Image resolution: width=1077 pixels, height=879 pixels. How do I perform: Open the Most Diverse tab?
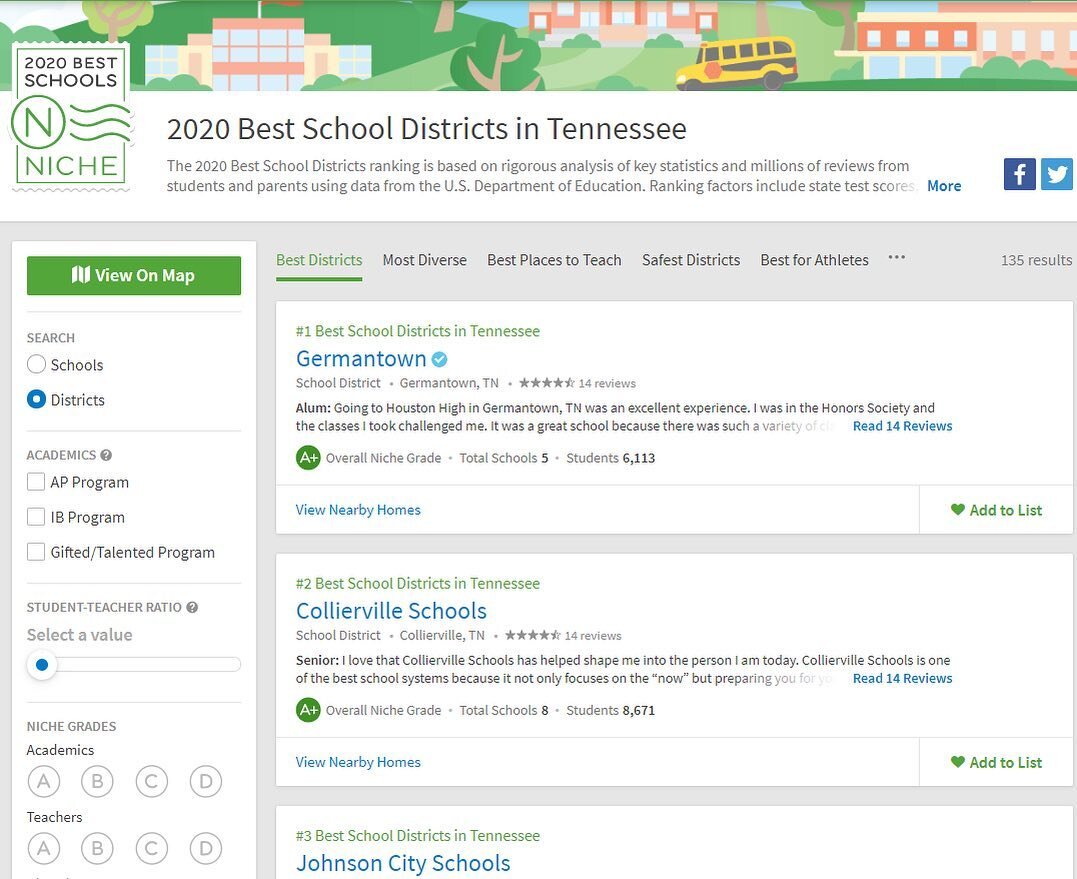[424, 260]
